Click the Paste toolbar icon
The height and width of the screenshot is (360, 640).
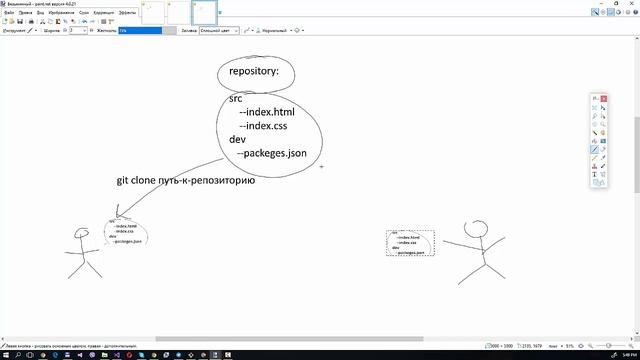click(58, 21)
